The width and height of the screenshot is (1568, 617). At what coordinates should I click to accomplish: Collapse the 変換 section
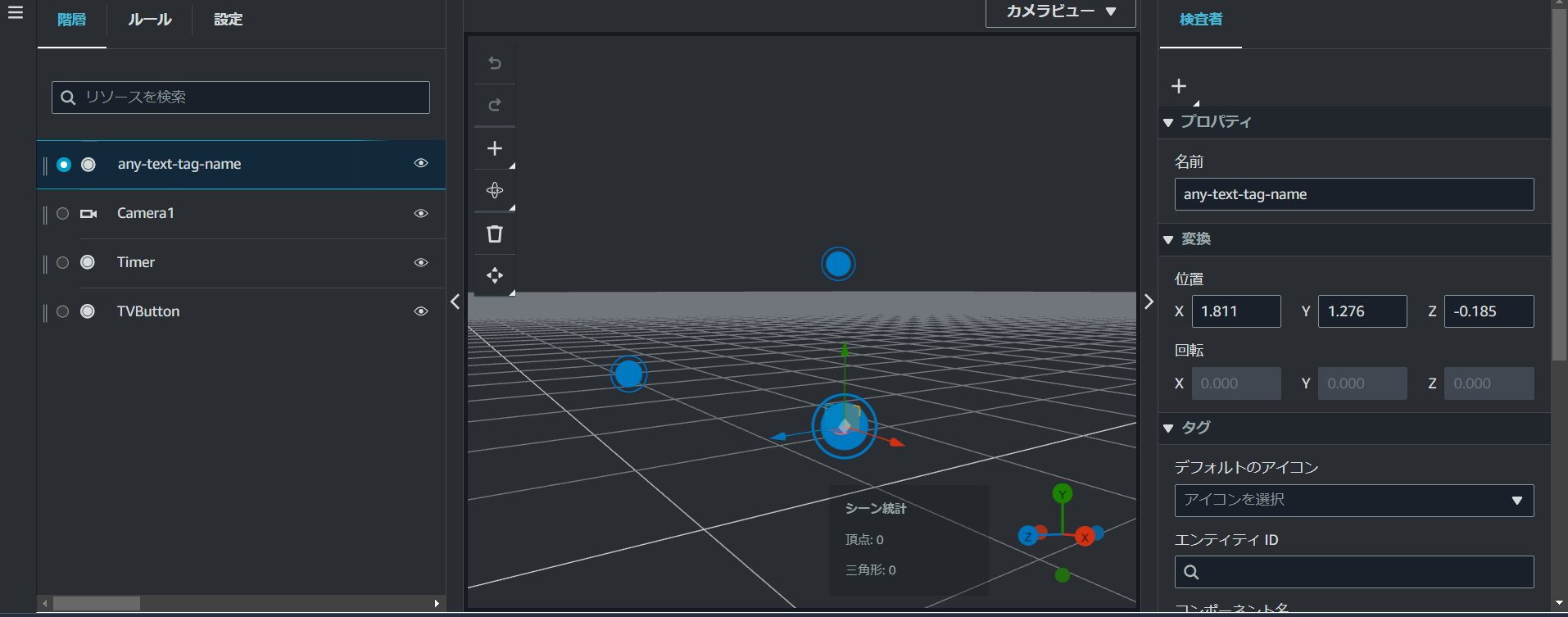[1169, 240]
